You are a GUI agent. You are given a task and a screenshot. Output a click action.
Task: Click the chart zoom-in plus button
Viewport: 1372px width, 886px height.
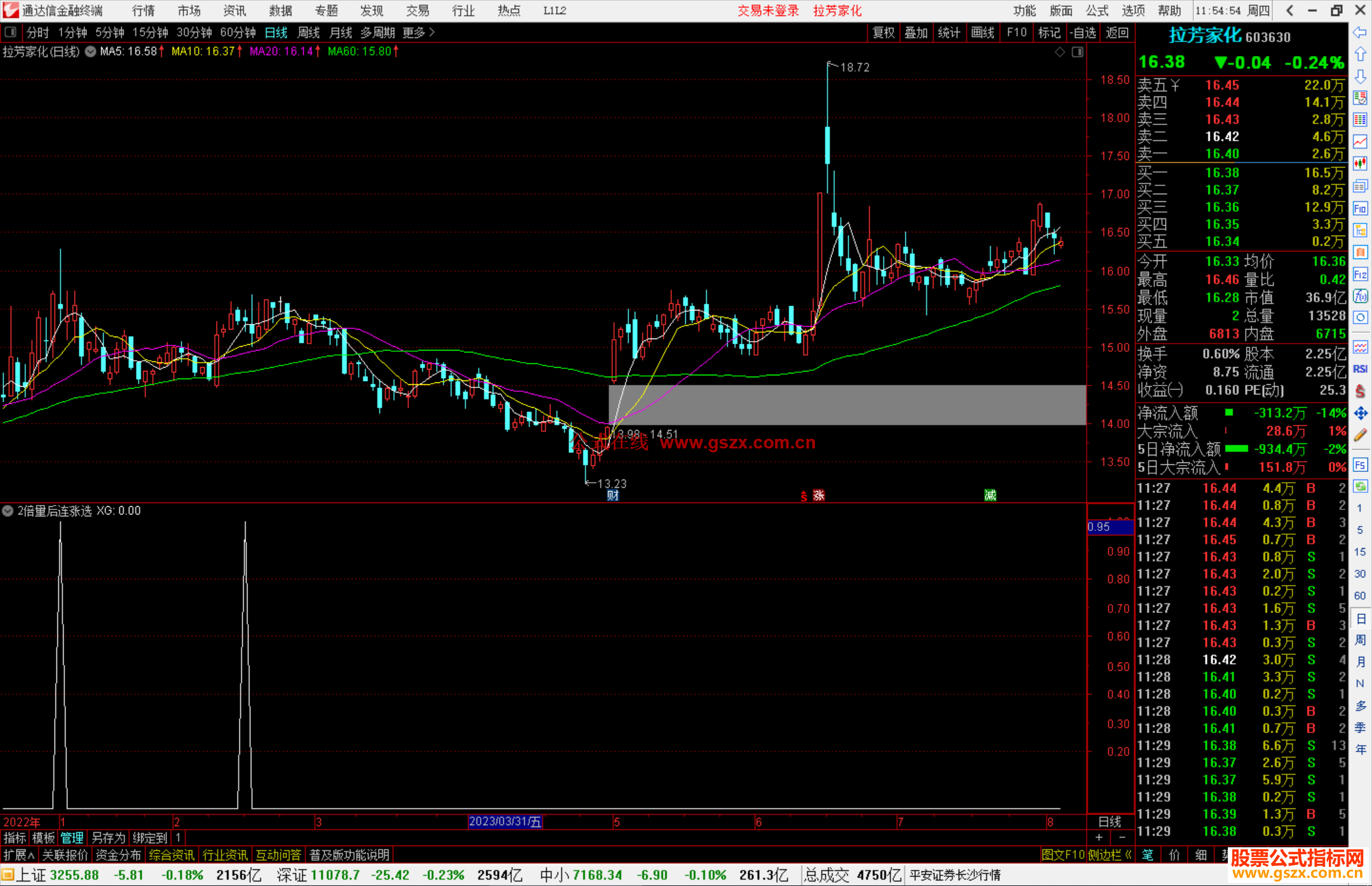1099,837
